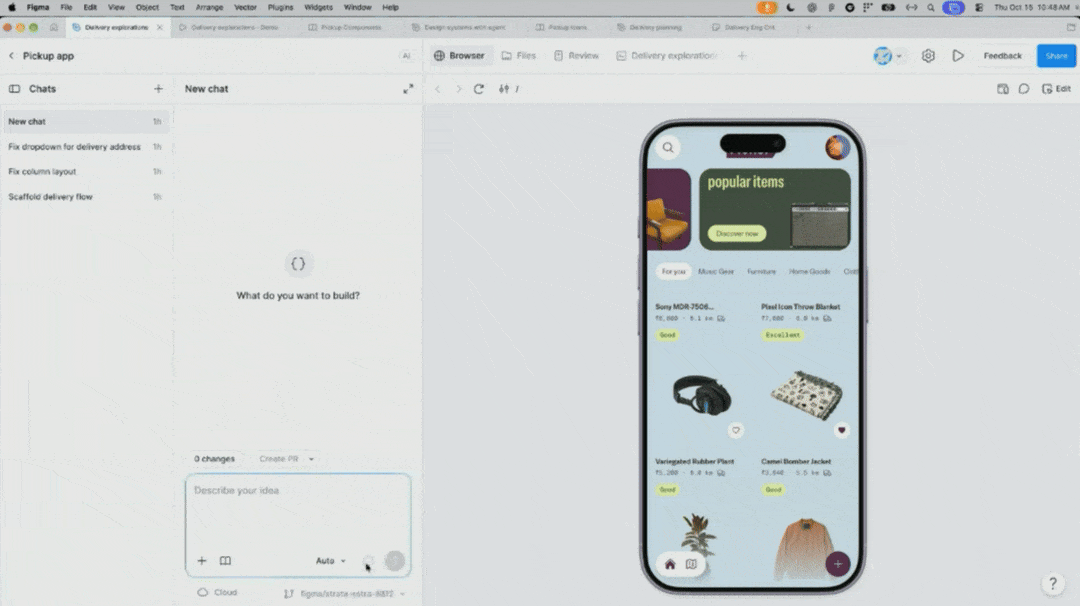Click the Feedback button
The image size is (1080, 606).
1003,56
